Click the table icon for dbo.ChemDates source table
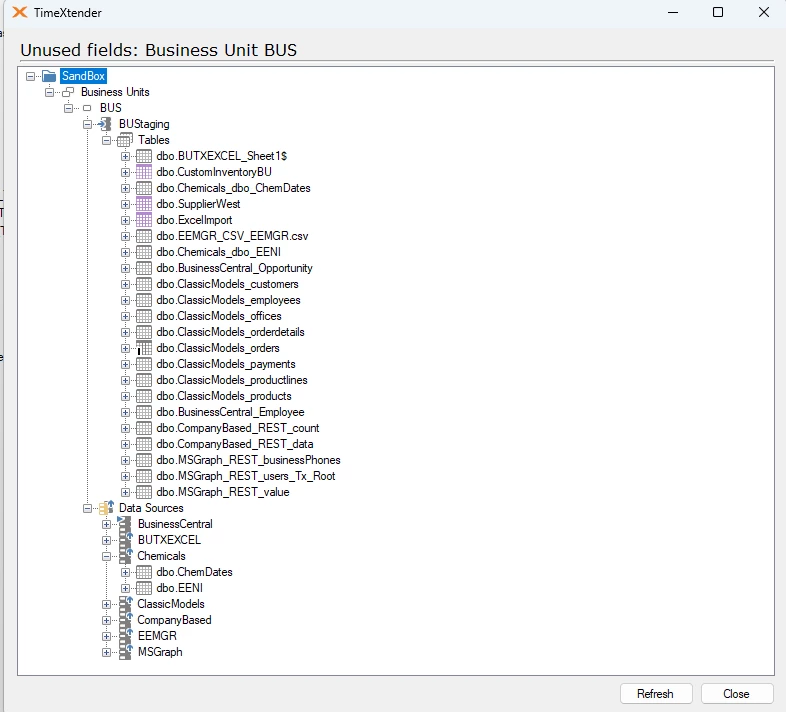Screen dimensions: 786x712 (144, 572)
